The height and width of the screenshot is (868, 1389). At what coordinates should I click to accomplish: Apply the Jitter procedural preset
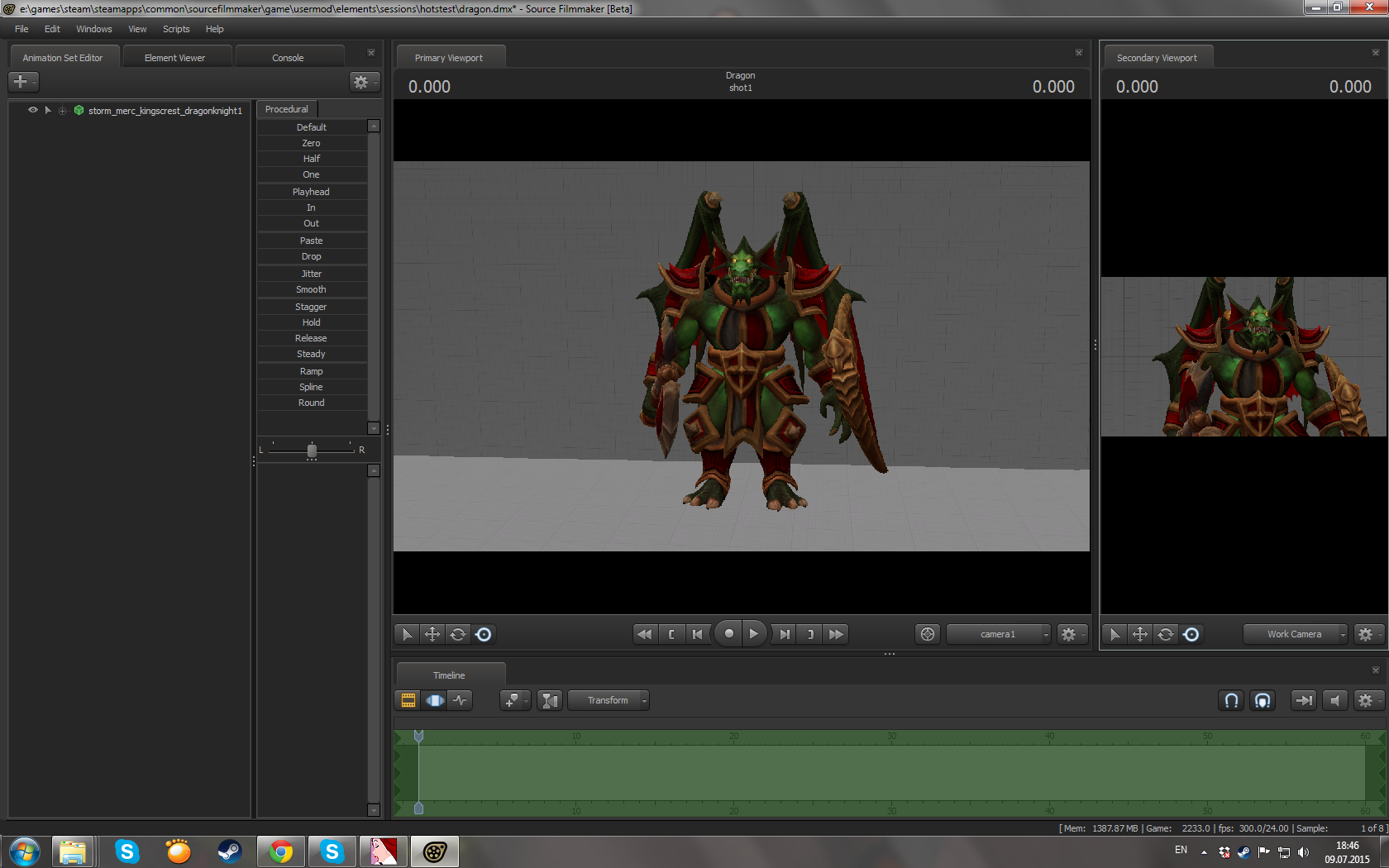tap(311, 274)
